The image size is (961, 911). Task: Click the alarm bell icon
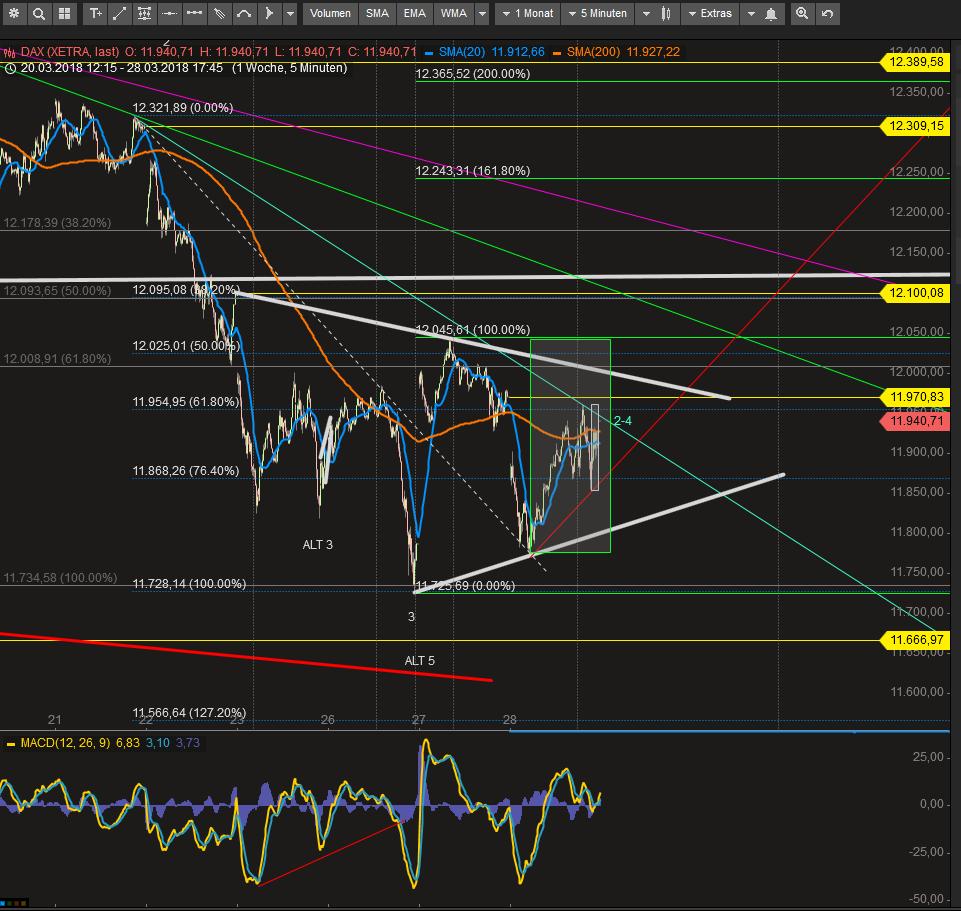(x=771, y=13)
